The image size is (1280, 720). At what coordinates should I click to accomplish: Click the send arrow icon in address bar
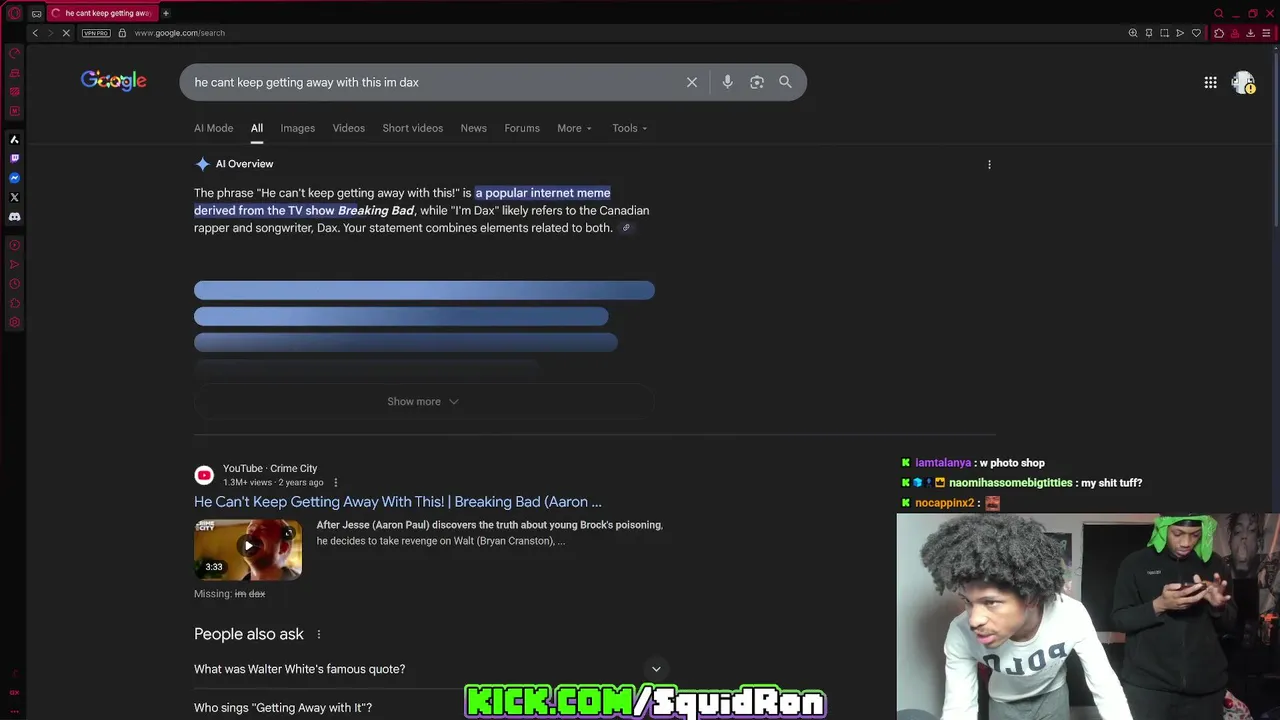(x=1180, y=33)
